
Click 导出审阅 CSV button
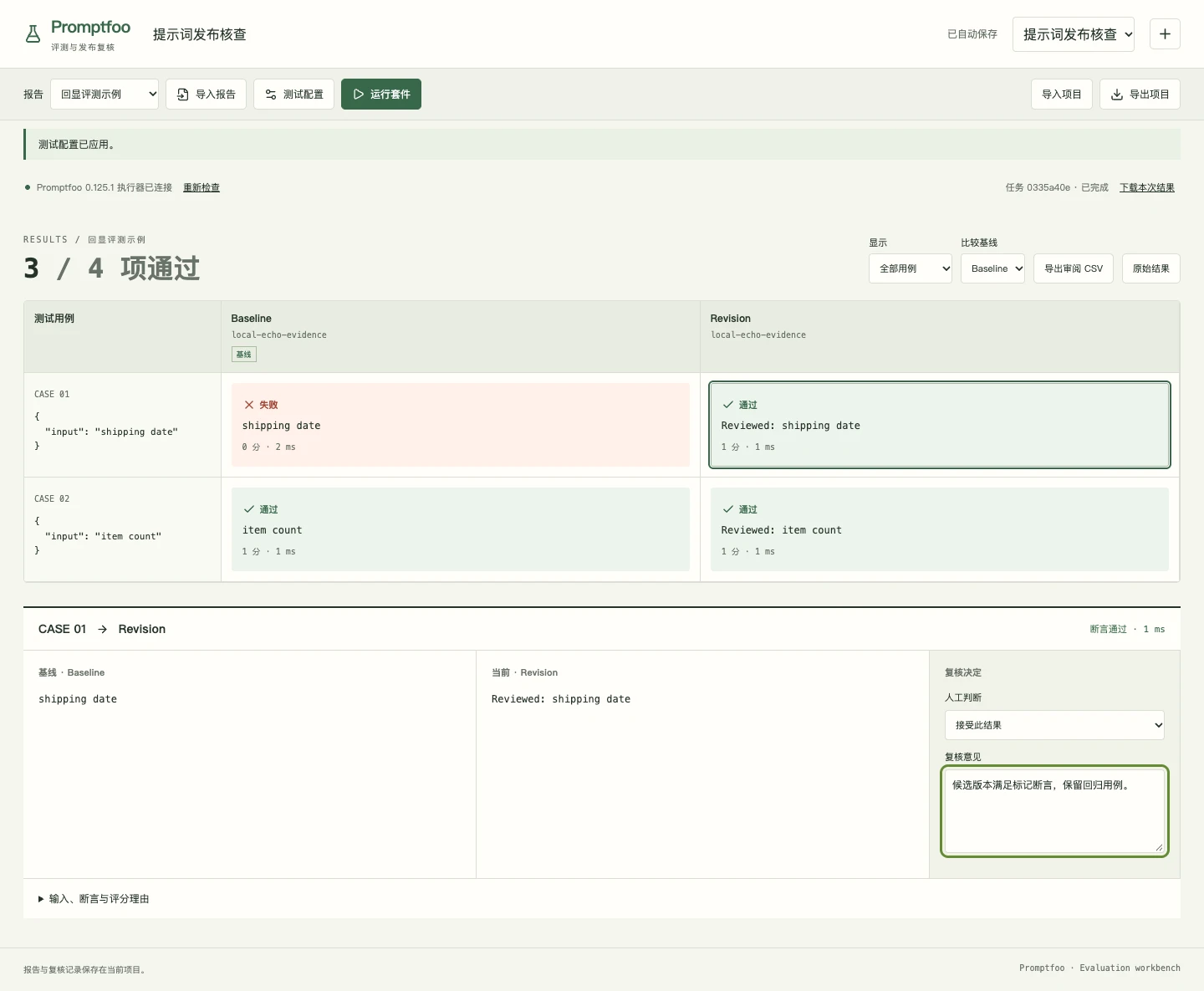coord(1074,268)
